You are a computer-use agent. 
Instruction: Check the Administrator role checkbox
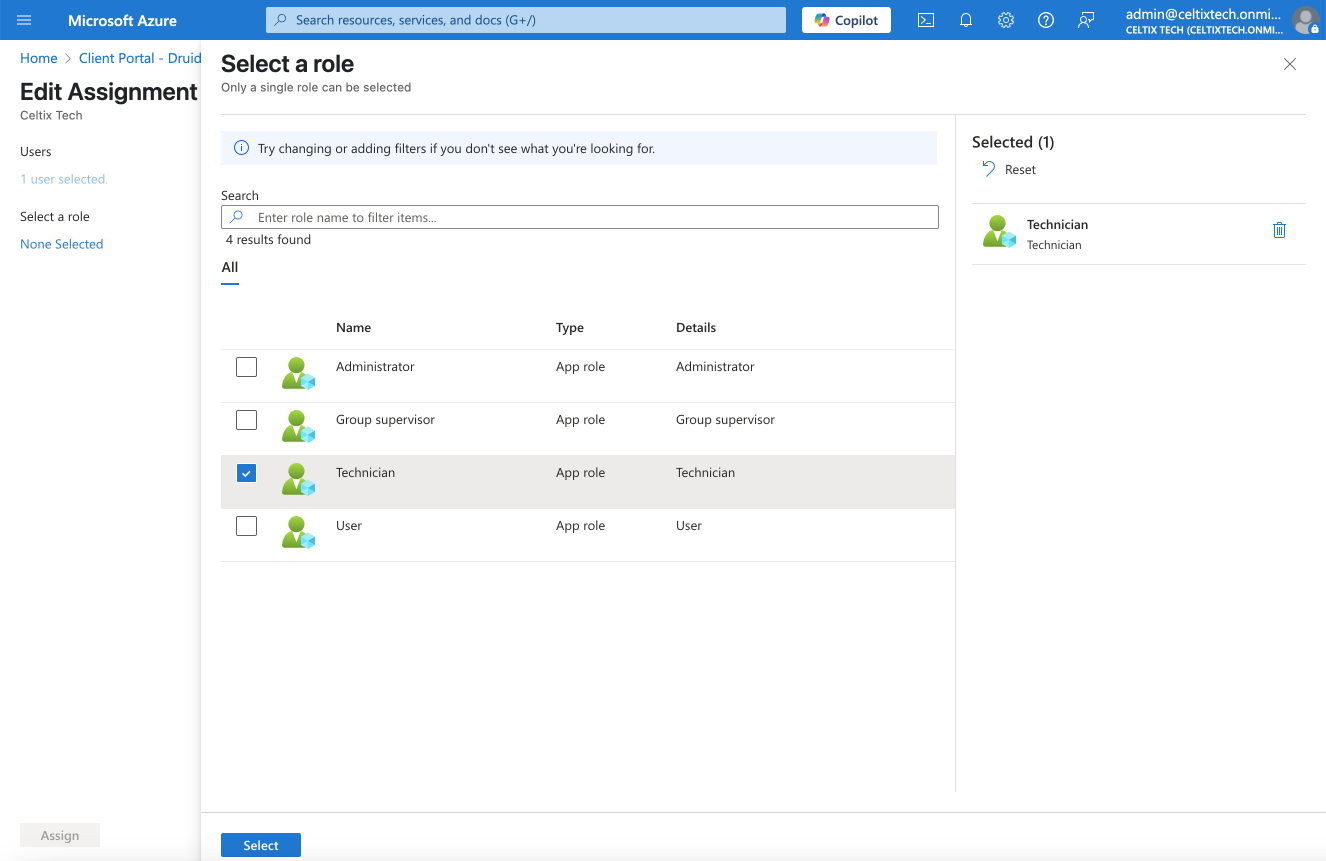(x=246, y=367)
